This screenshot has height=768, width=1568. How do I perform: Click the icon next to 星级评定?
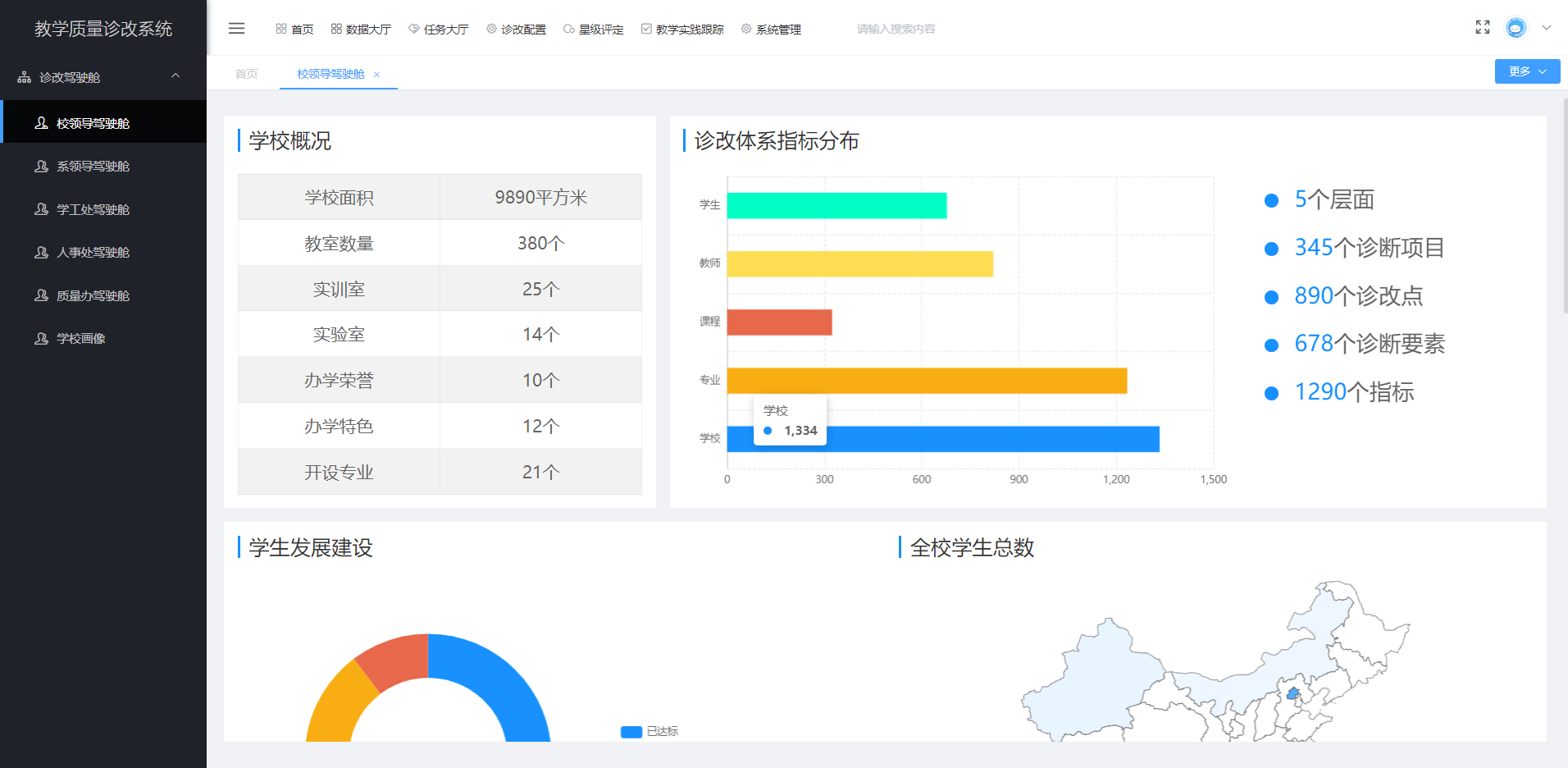(569, 29)
